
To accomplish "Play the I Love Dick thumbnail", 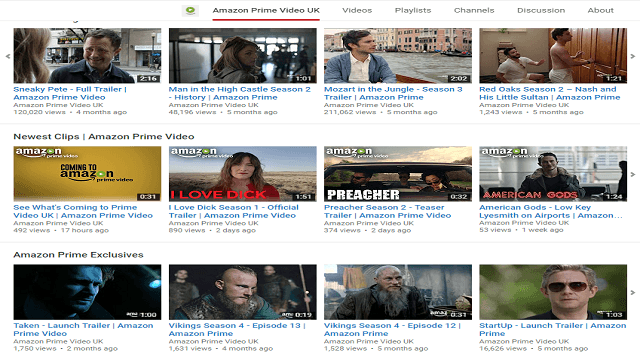I will coord(242,173).
